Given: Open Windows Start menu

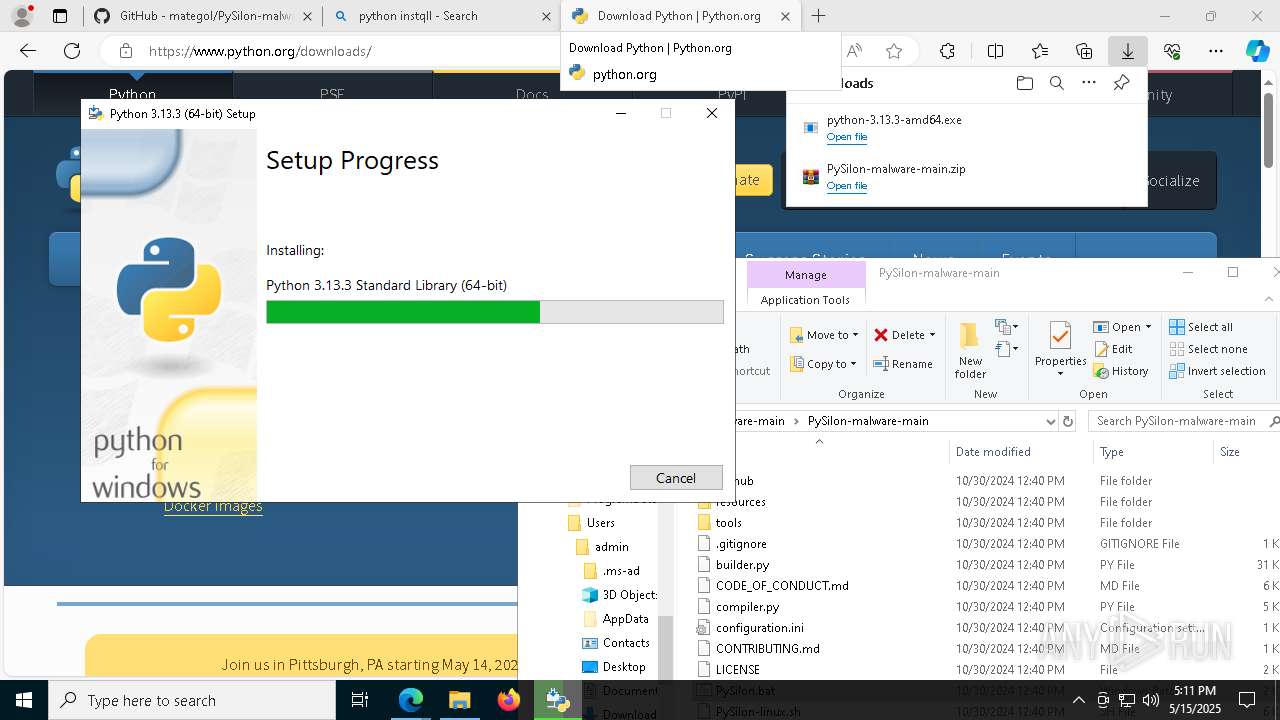Looking at the screenshot, I should [x=24, y=700].
